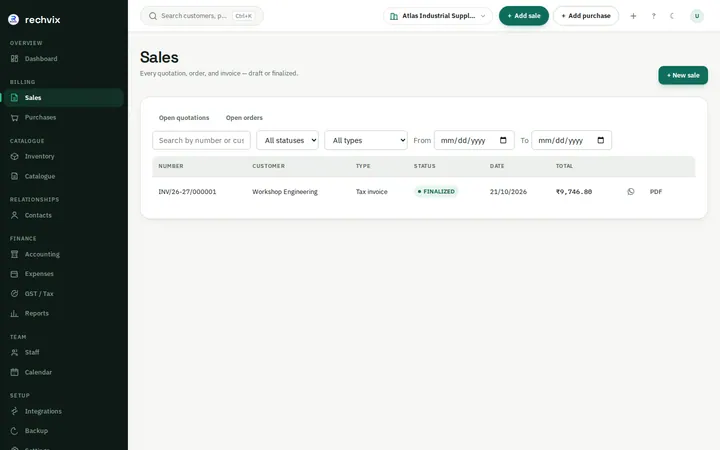Screen dimensions: 720x450
Task: Click the CUSTOMER column header
Action: click(x=268, y=166)
